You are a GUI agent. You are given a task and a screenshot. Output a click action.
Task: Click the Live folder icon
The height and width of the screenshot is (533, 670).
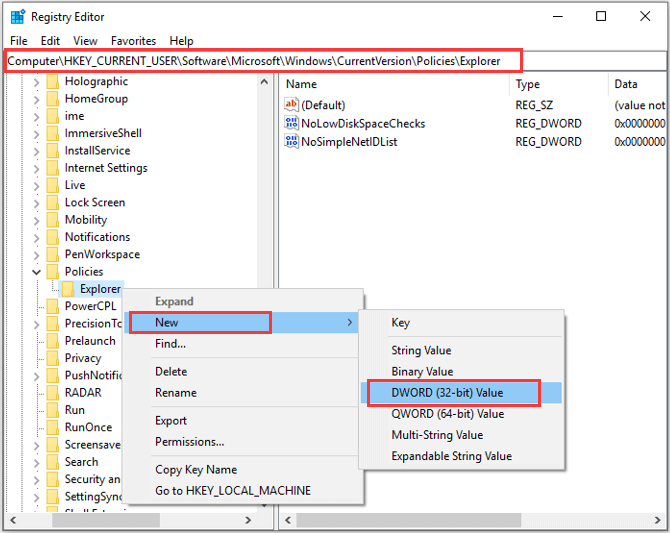coord(53,185)
